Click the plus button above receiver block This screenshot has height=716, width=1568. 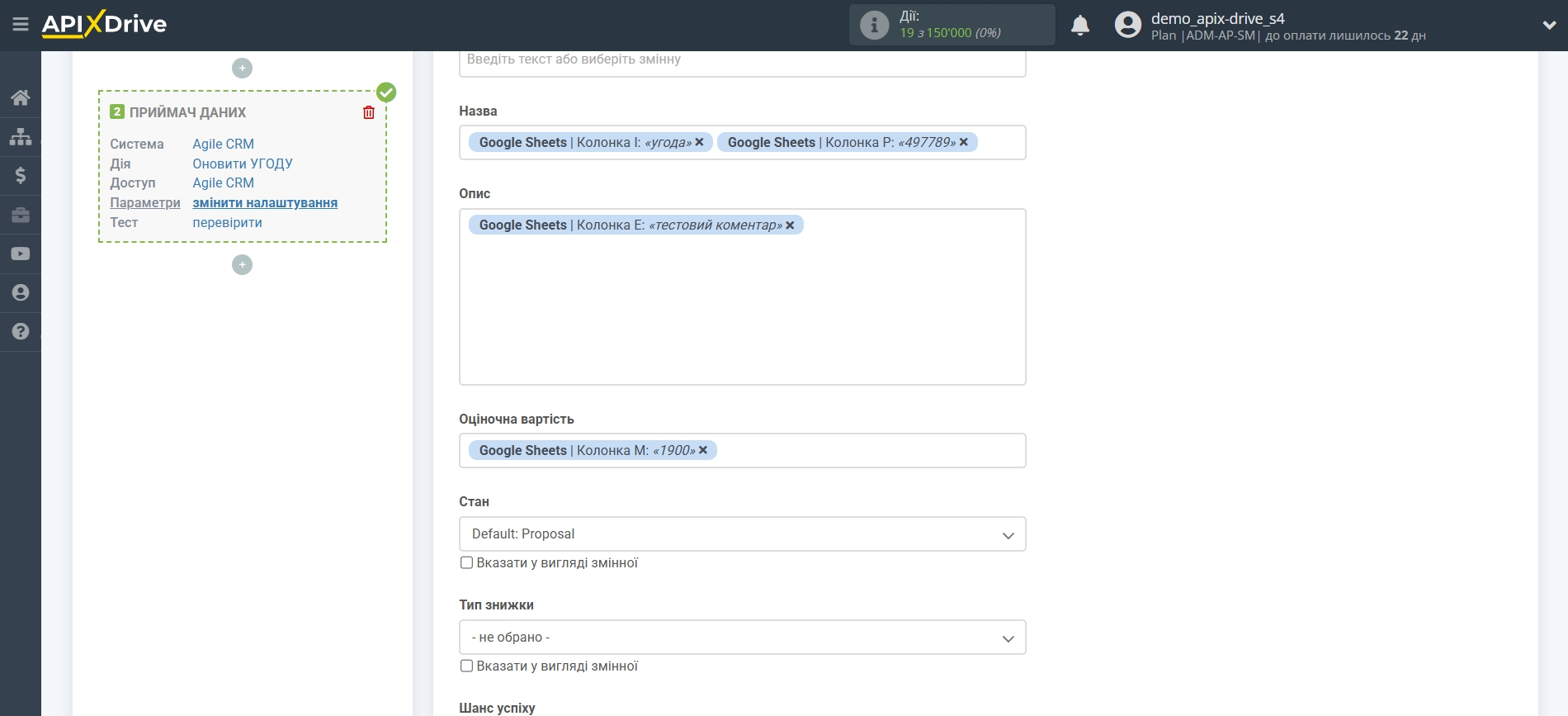coord(242,68)
